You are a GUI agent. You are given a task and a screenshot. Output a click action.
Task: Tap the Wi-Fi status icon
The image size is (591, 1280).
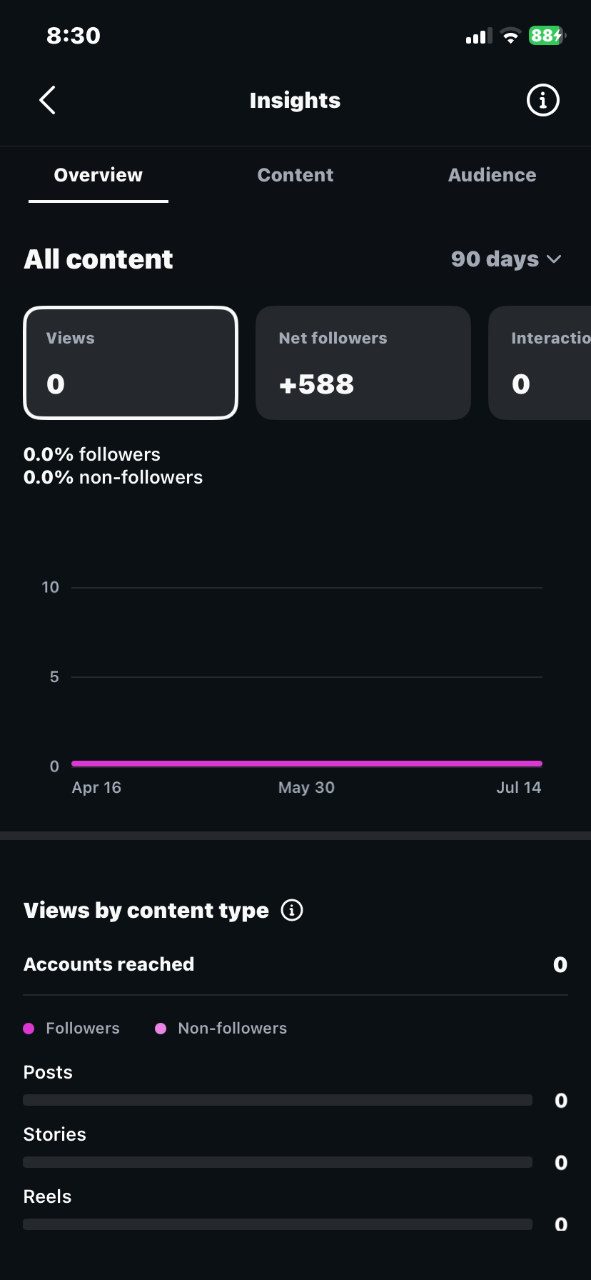coord(510,36)
